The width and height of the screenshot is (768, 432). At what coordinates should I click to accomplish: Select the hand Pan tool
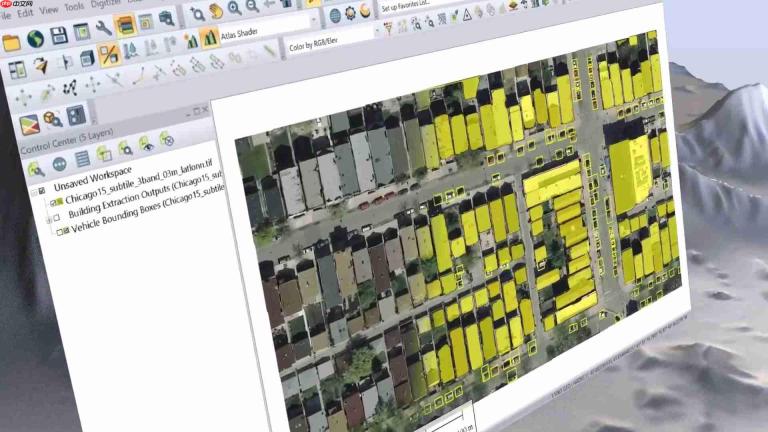[216, 11]
